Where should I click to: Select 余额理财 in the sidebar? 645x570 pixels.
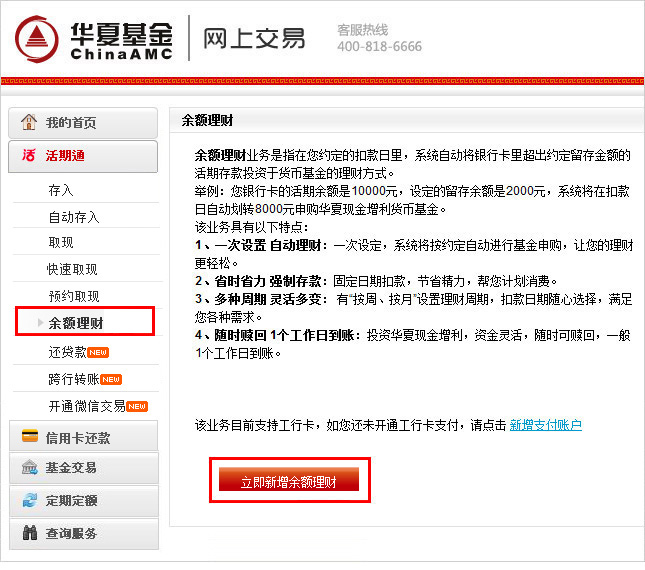tap(76, 323)
